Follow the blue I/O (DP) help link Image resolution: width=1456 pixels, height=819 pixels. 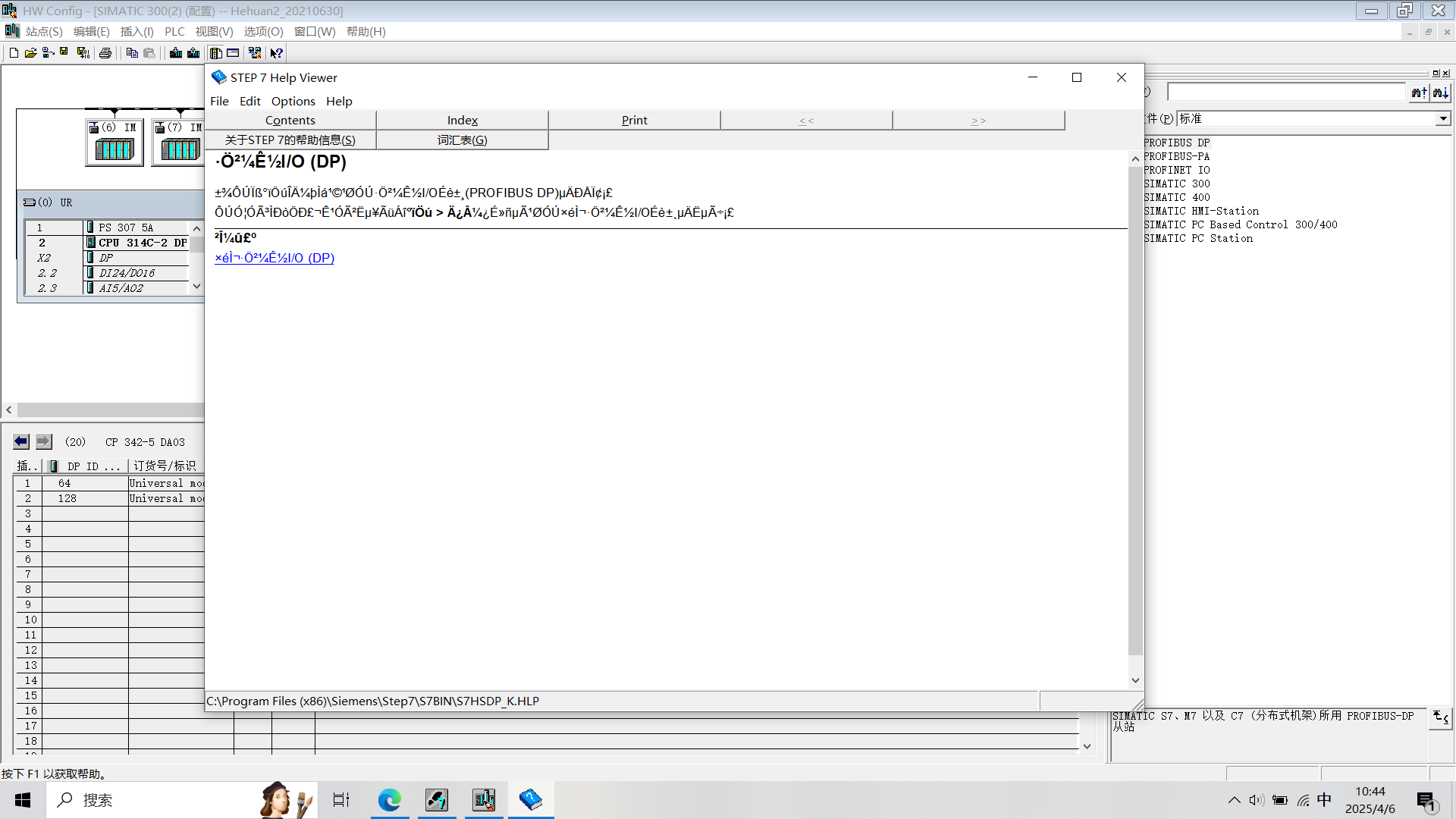[x=275, y=258]
